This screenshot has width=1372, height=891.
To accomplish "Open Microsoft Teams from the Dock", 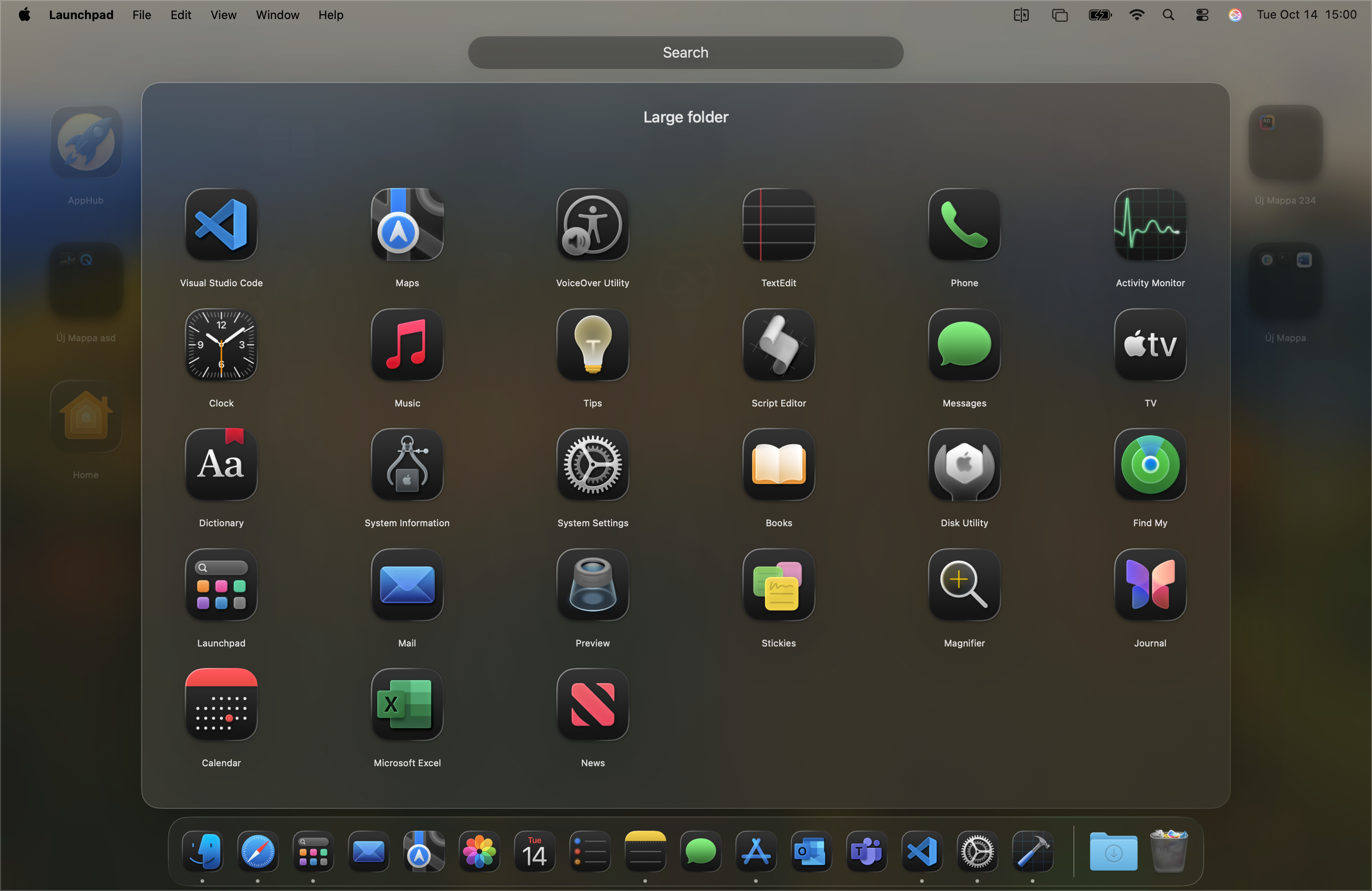I will (x=866, y=851).
